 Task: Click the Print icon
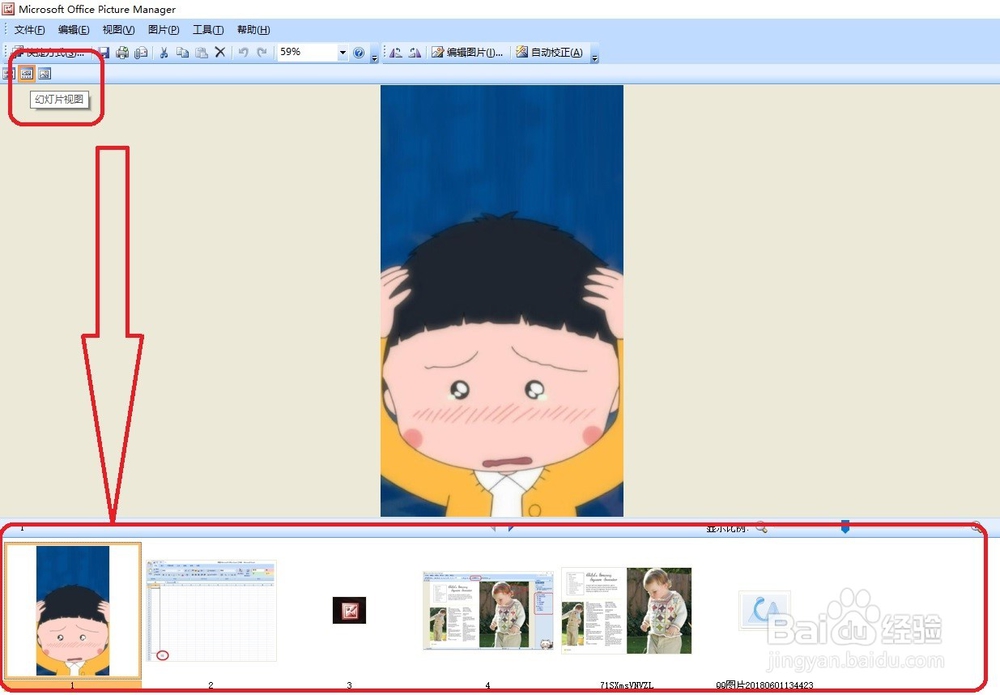click(124, 51)
